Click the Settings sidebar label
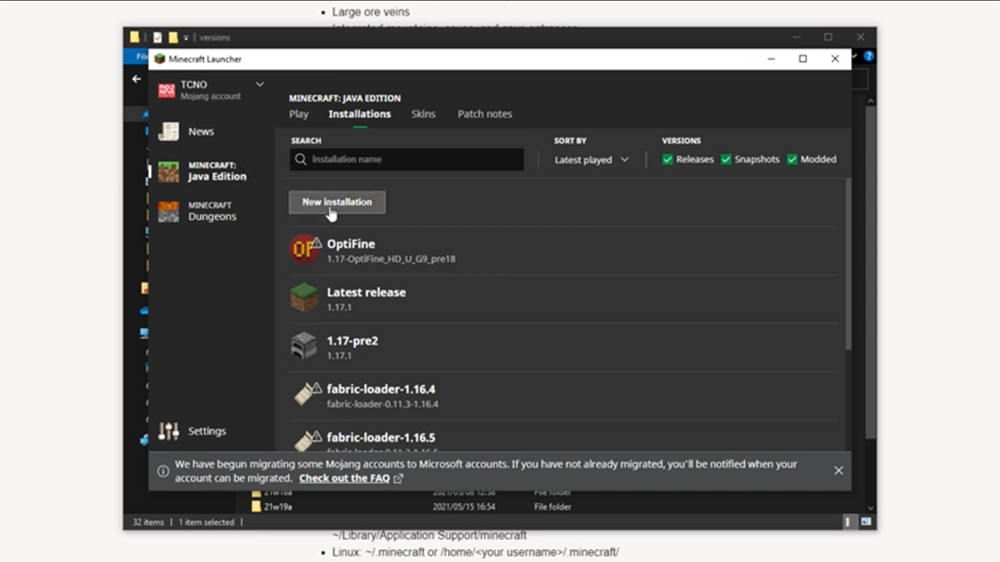1000x562 pixels. pyautogui.click(x=207, y=431)
